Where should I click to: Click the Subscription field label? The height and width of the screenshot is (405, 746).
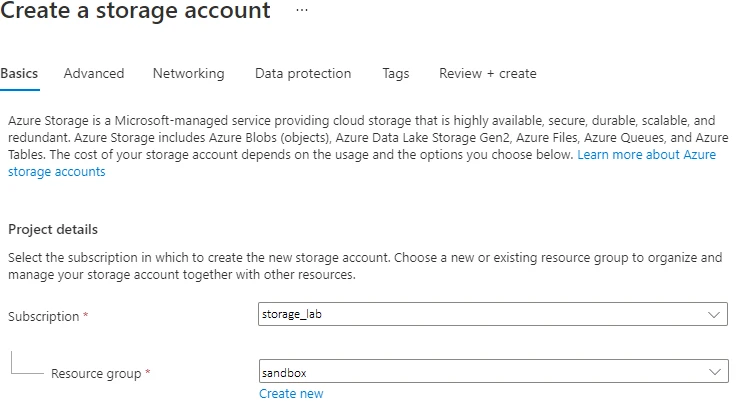tap(44, 316)
